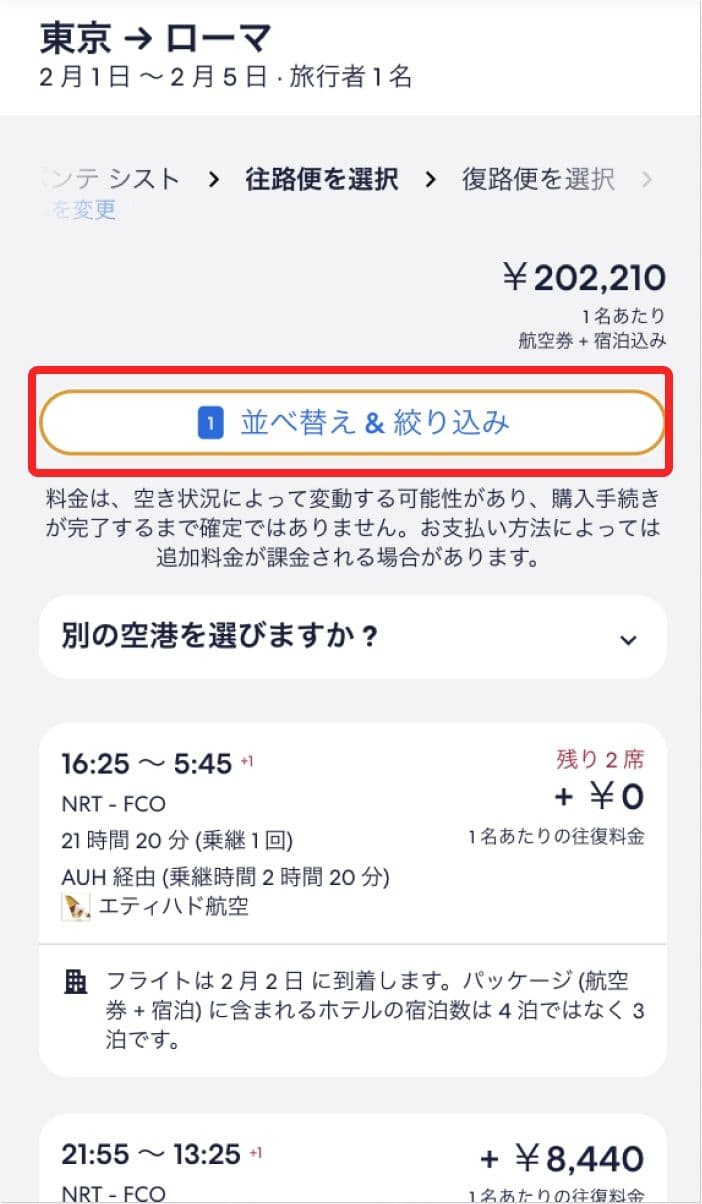
Task: Click the down chevron on the airport selector
Action: pyautogui.click(x=628, y=638)
